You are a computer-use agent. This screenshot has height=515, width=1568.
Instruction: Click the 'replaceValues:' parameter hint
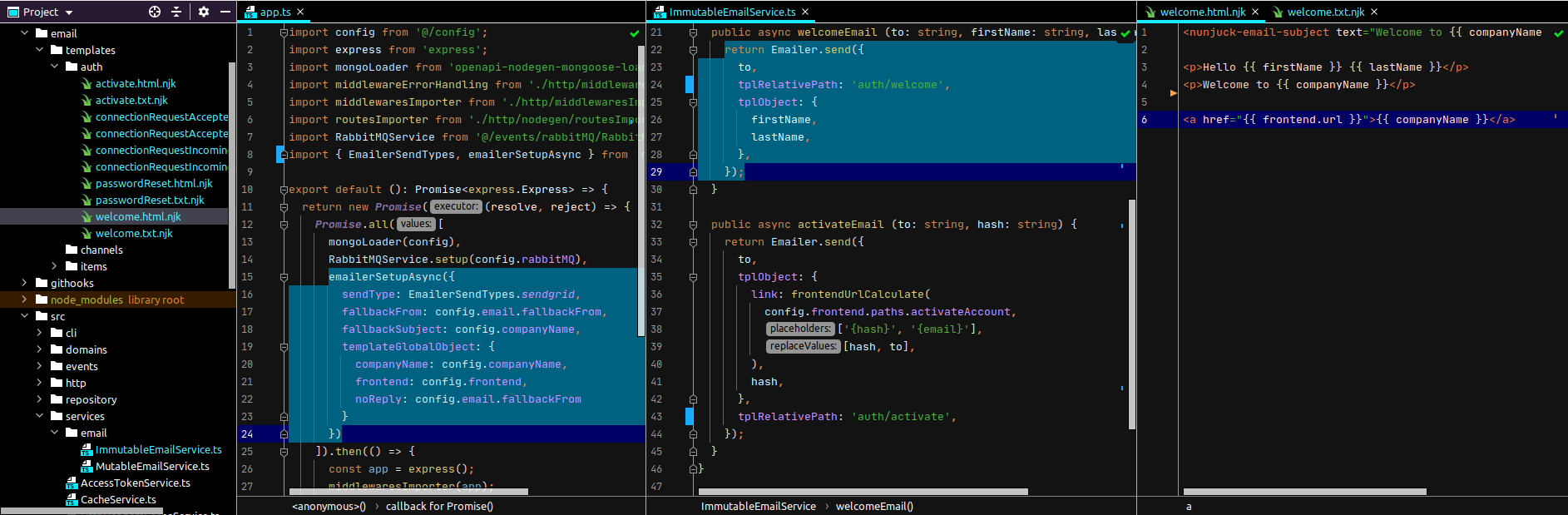click(804, 346)
